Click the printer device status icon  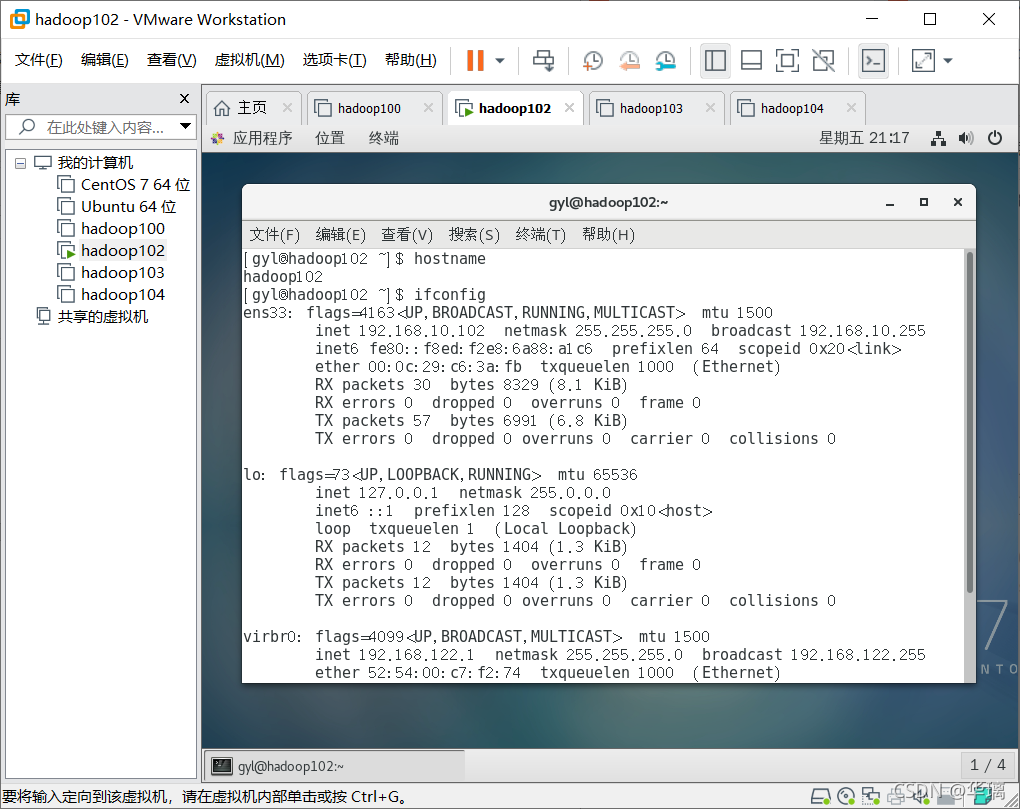(895, 795)
